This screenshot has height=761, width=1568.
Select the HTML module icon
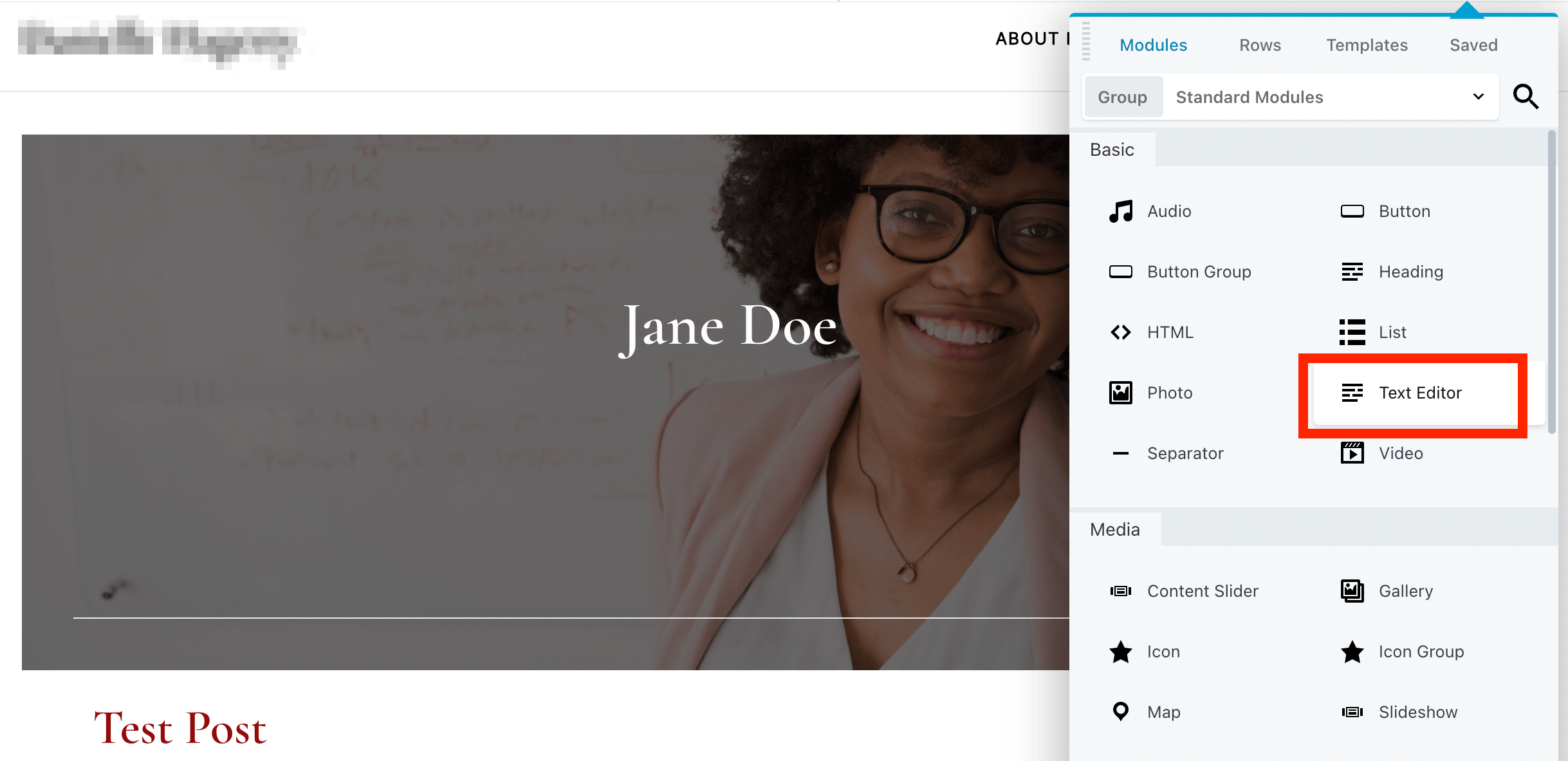(x=1121, y=332)
